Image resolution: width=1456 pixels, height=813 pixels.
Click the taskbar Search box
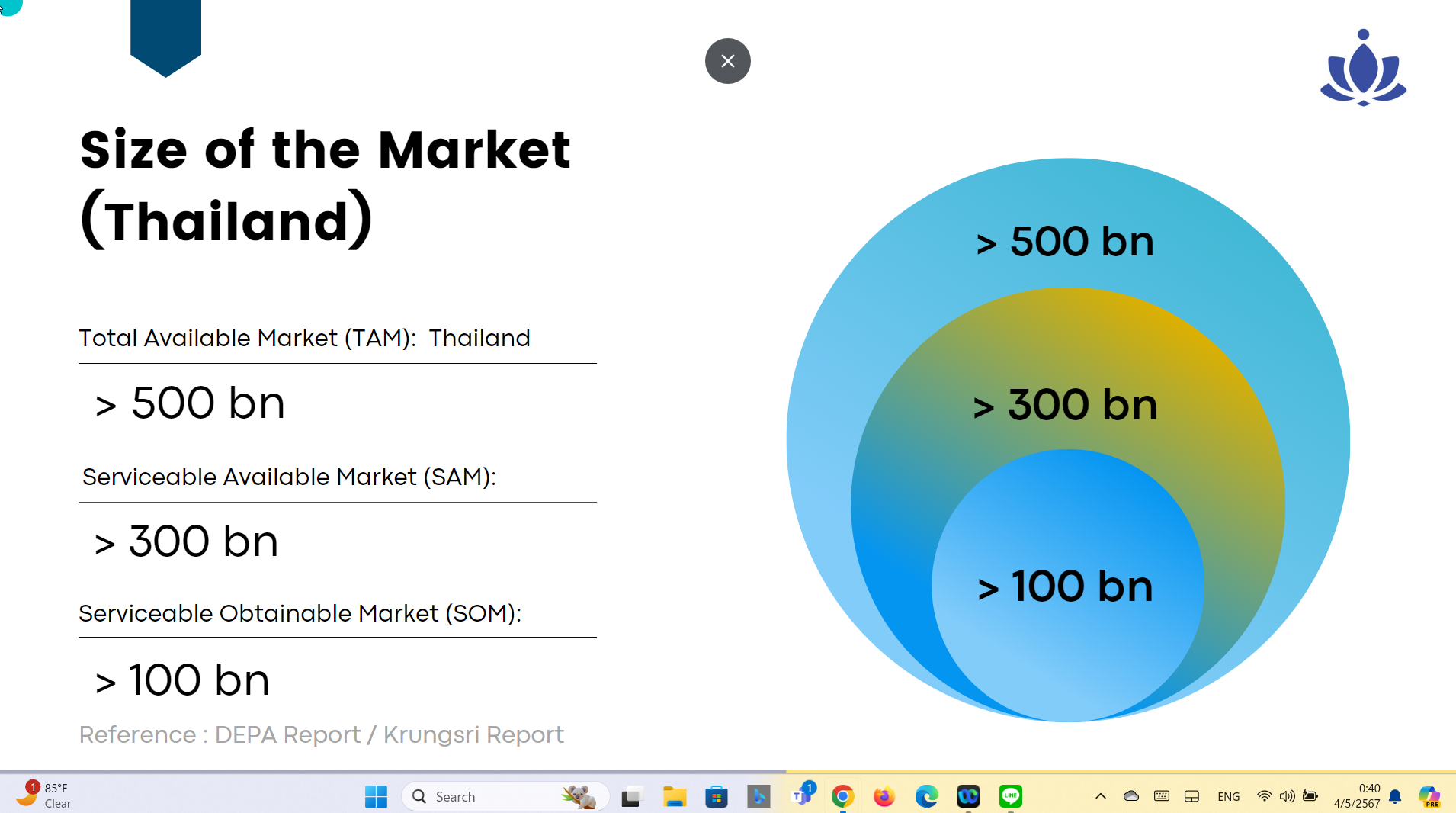(x=505, y=796)
